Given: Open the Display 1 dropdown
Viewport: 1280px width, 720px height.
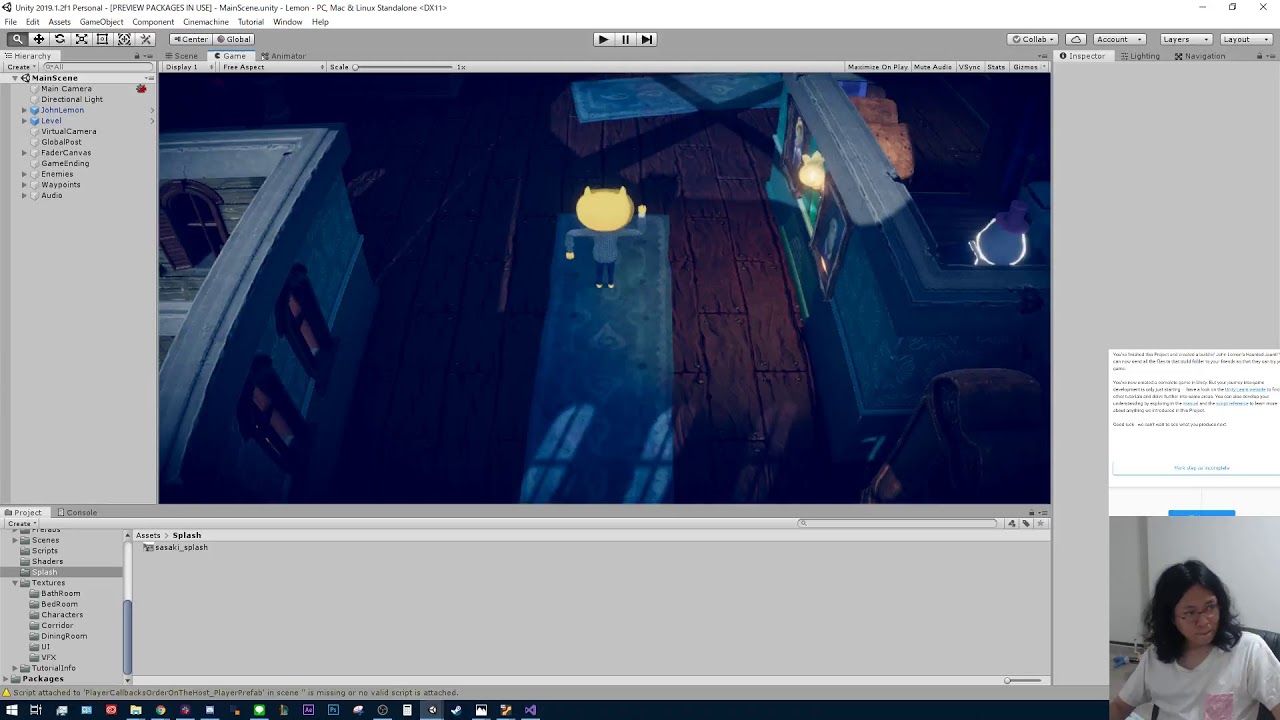Looking at the screenshot, I should pyautogui.click(x=189, y=67).
